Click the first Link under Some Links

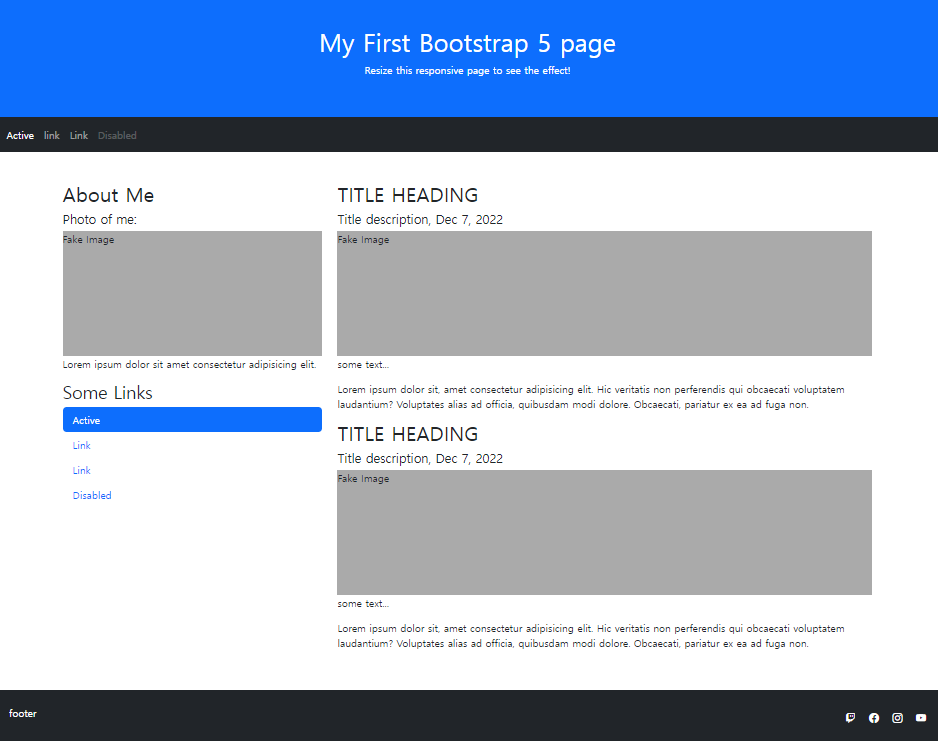(x=81, y=445)
